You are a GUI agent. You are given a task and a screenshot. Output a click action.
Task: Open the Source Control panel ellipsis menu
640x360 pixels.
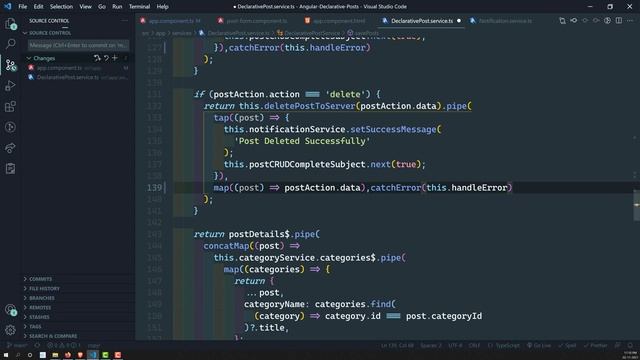124,20
